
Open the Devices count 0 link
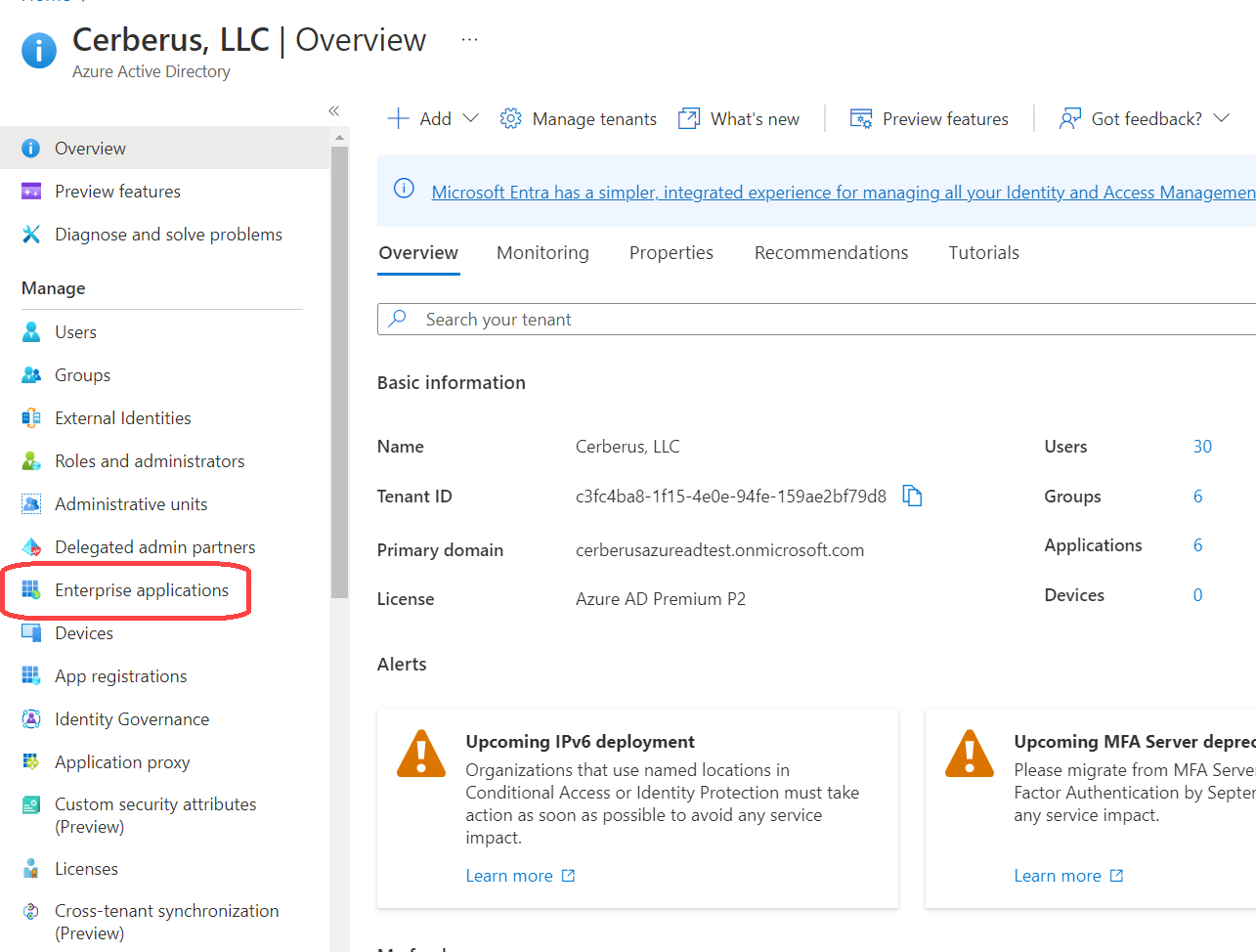coord(1197,595)
